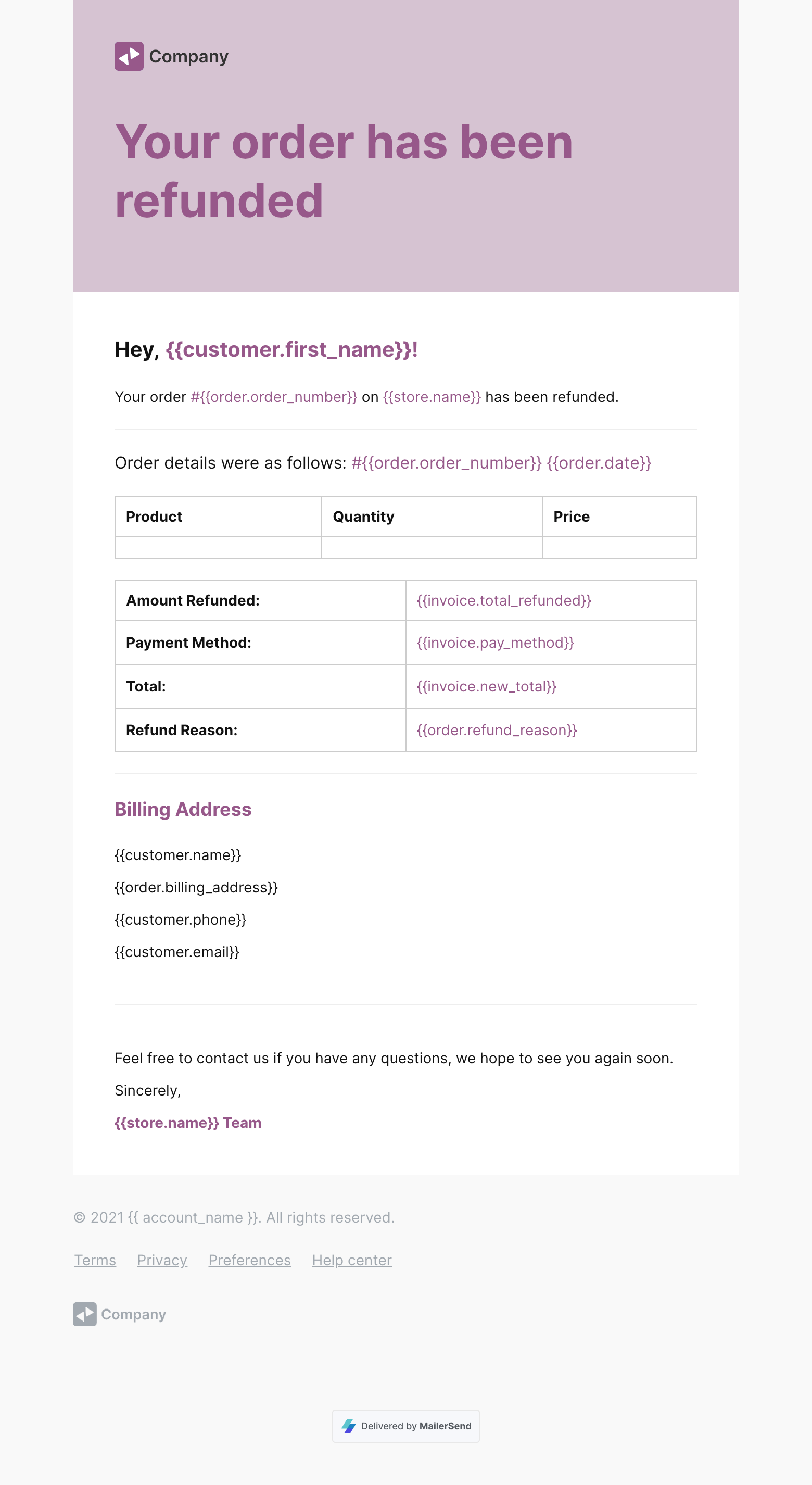Click the {{invoice.new_total}} value
812x1485 pixels.
pyautogui.click(x=486, y=687)
